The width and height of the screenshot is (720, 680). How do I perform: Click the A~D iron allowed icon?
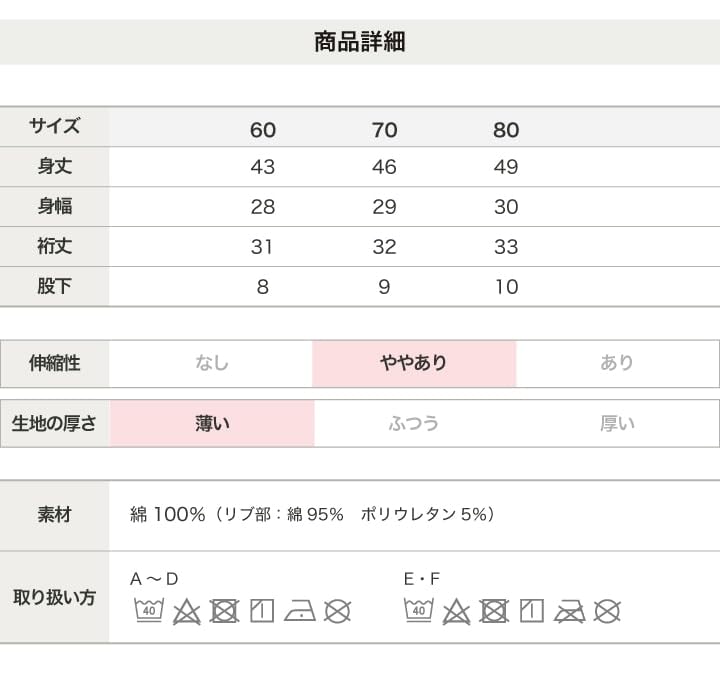[299, 611]
